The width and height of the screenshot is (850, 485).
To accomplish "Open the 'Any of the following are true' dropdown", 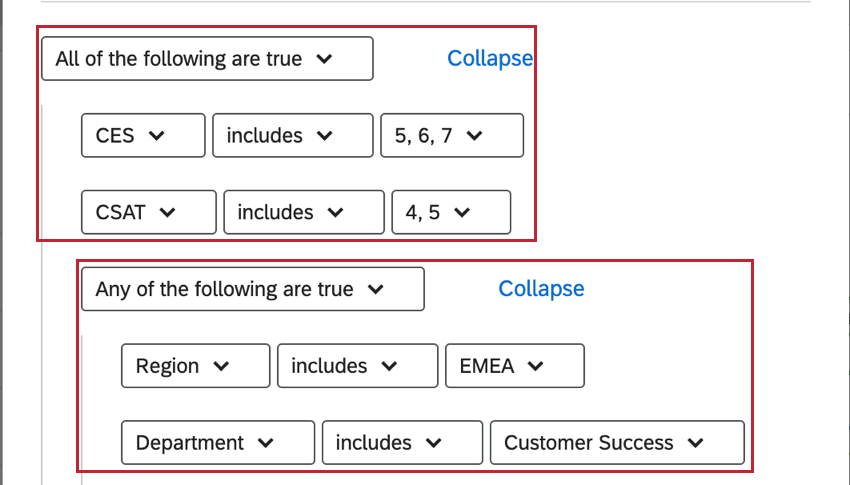I will pos(252,289).
